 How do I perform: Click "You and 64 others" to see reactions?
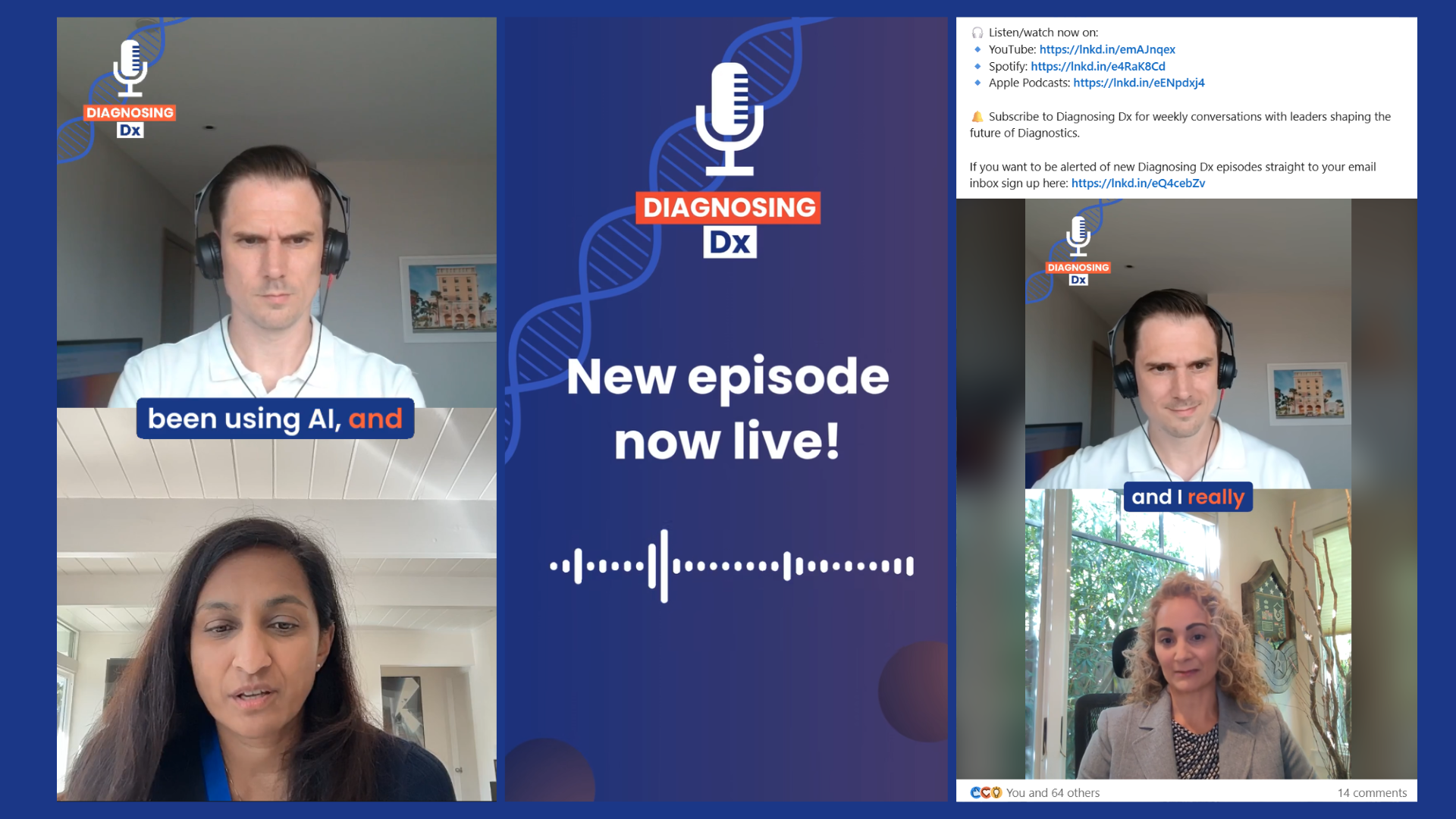point(1053,792)
